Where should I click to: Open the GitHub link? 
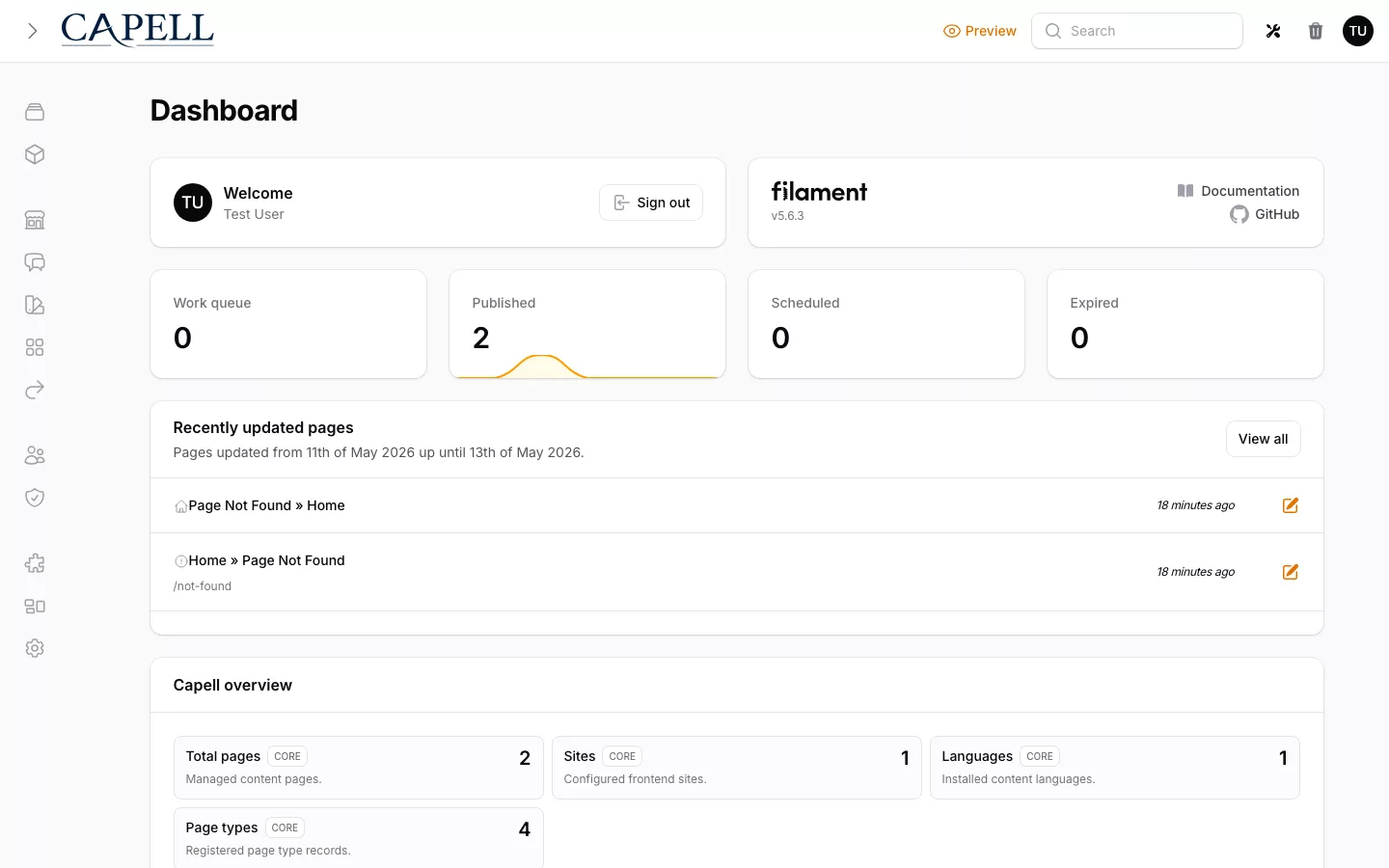pyautogui.click(x=1265, y=214)
